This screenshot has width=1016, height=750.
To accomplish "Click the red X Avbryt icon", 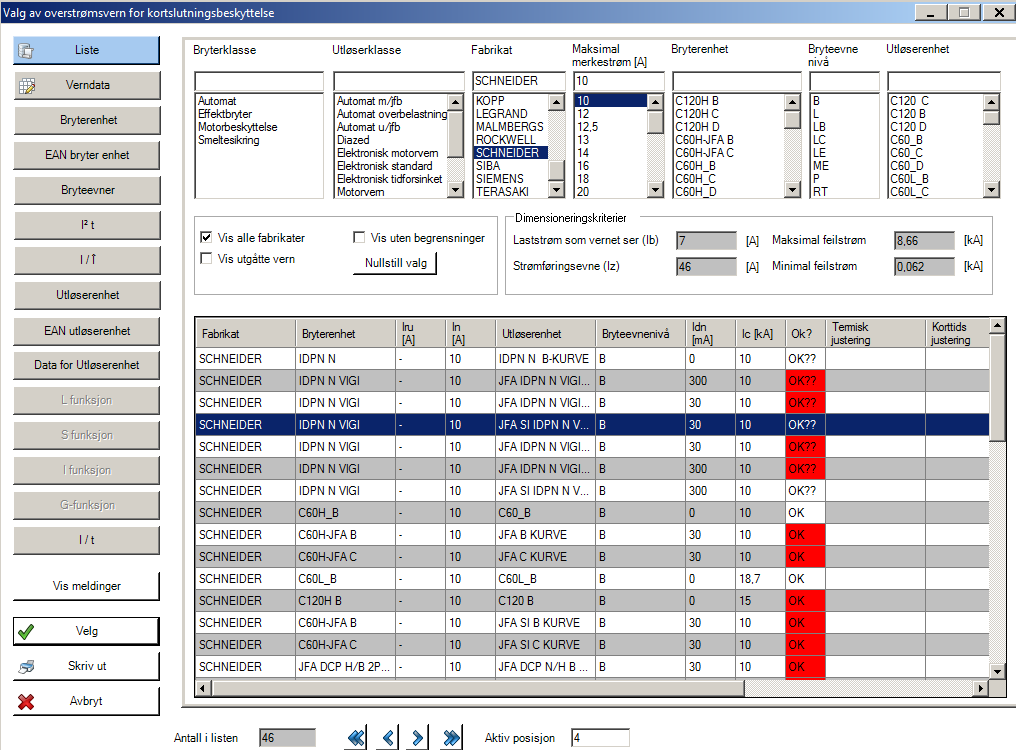I will pyautogui.click(x=26, y=701).
